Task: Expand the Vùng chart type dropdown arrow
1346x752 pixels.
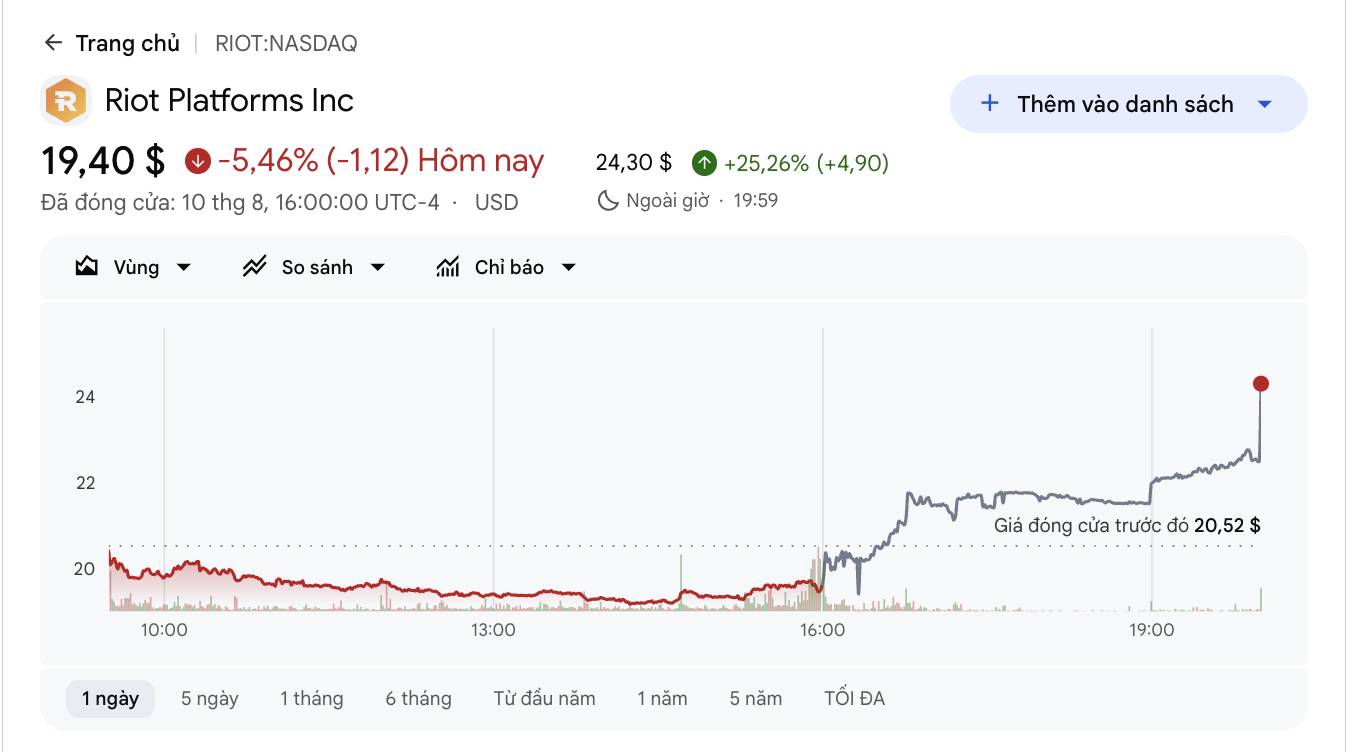Action: click(x=183, y=267)
